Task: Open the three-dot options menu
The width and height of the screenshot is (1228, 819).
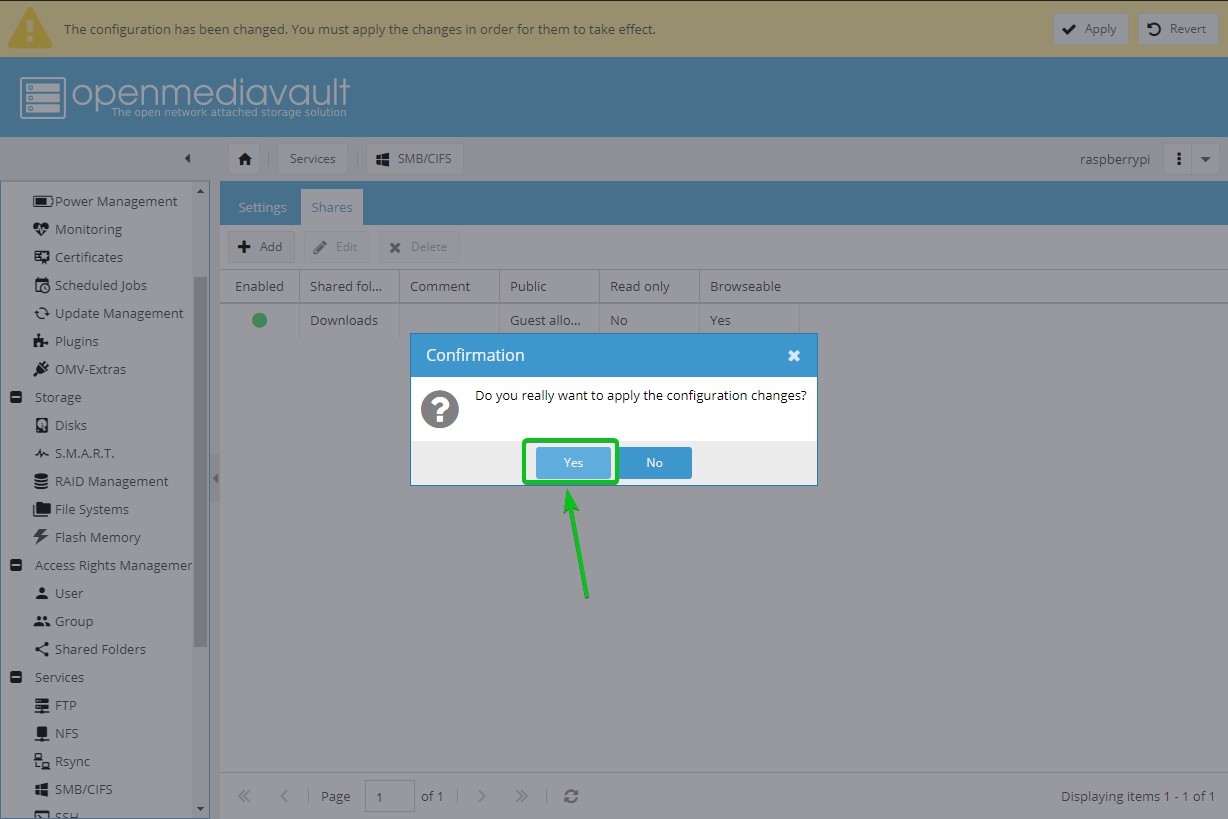Action: coord(1179,159)
